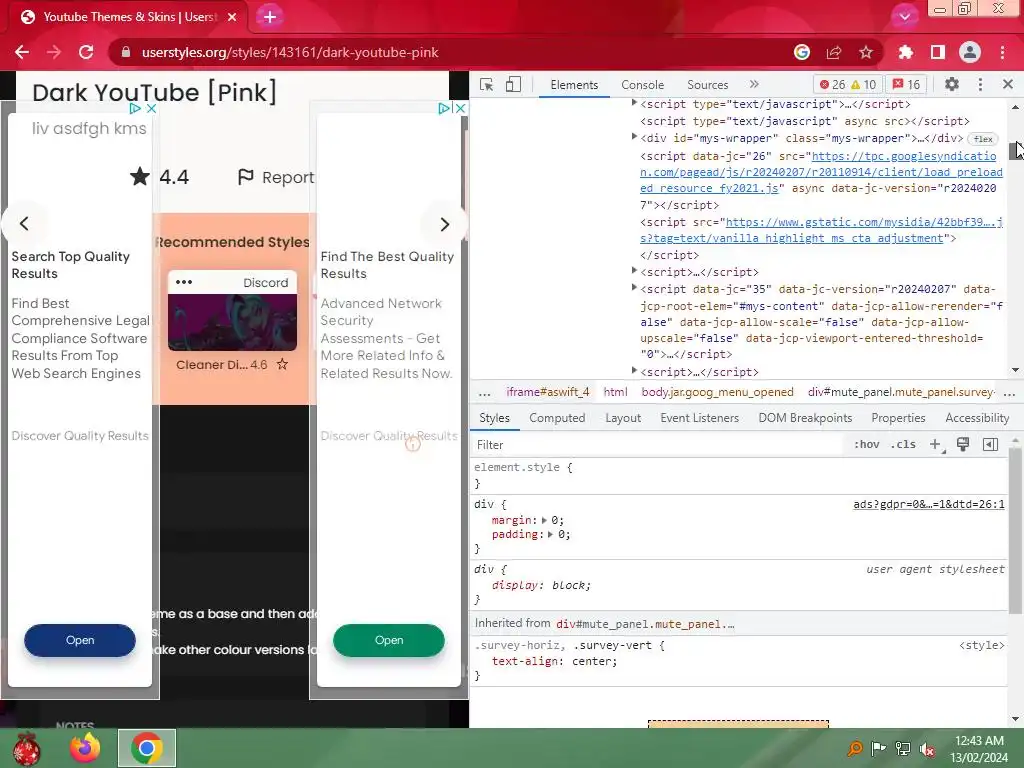Toggle the browser side panel
The height and width of the screenshot is (768, 1024).
click(x=938, y=52)
